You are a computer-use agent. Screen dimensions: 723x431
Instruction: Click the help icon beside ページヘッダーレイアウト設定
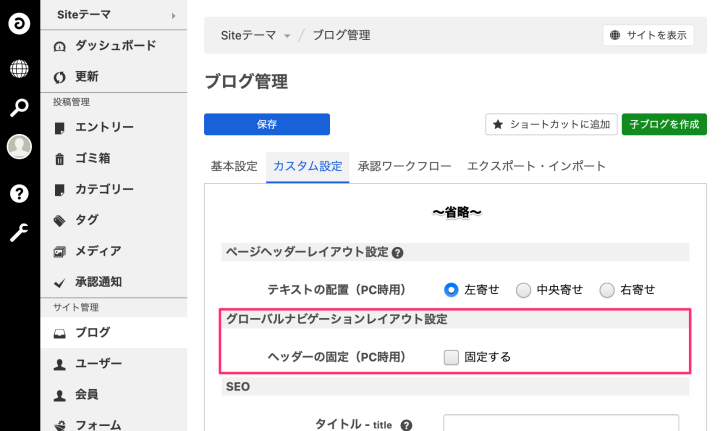pyautogui.click(x=398, y=253)
